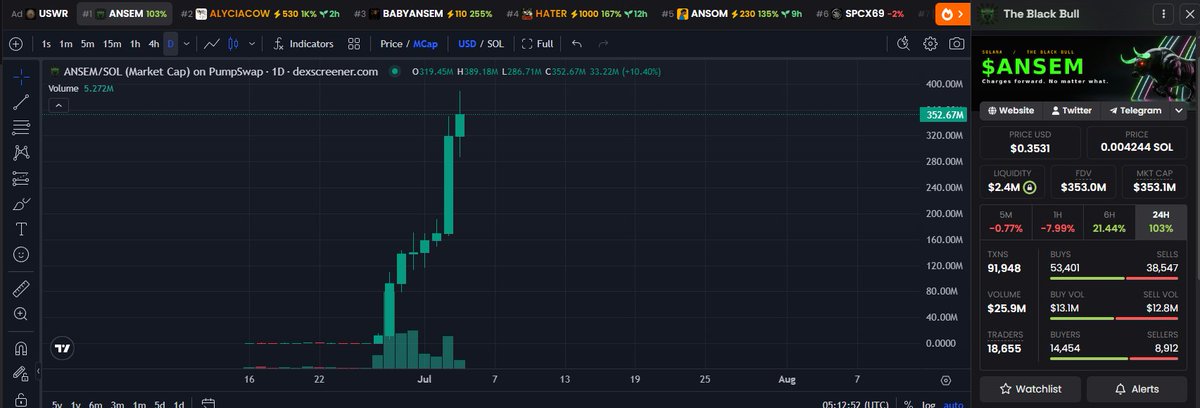Select the candlestick chart type

(235, 44)
